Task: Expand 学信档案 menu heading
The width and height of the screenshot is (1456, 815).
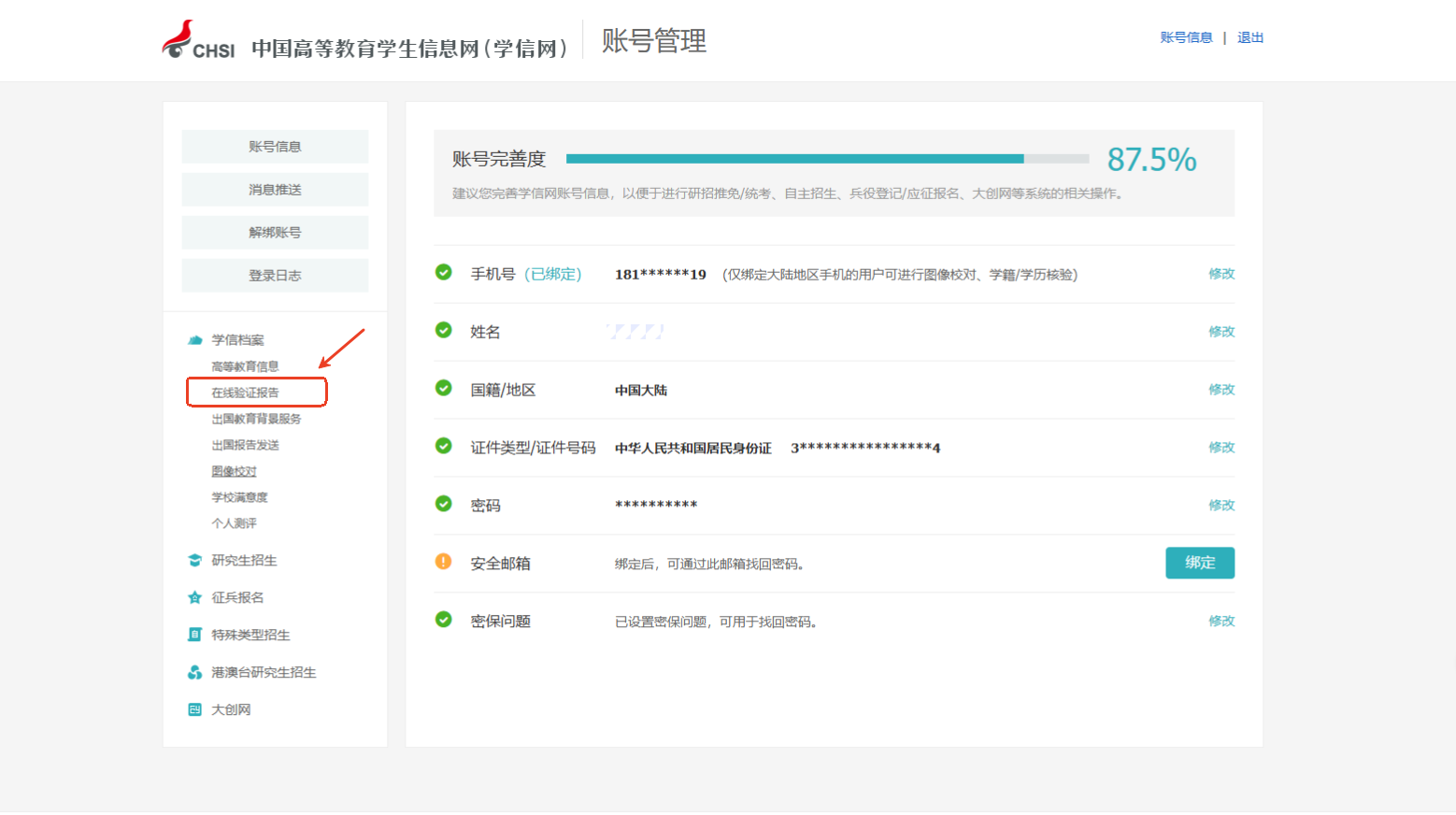Action: [x=237, y=340]
